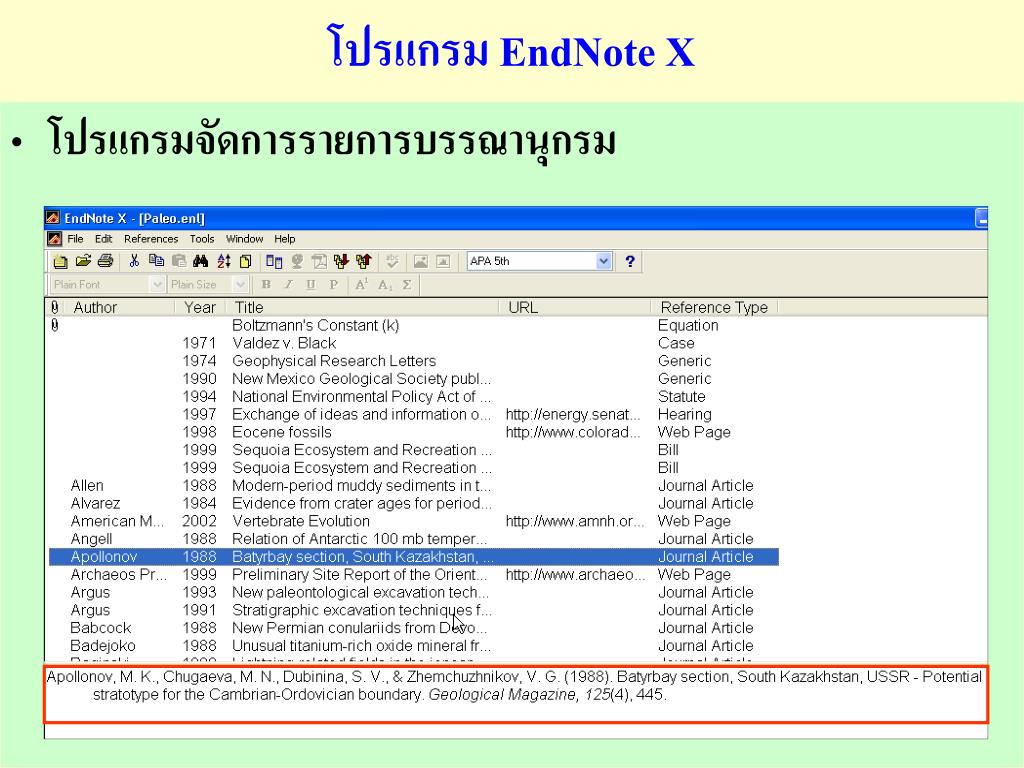Open the Window menu

click(x=244, y=239)
